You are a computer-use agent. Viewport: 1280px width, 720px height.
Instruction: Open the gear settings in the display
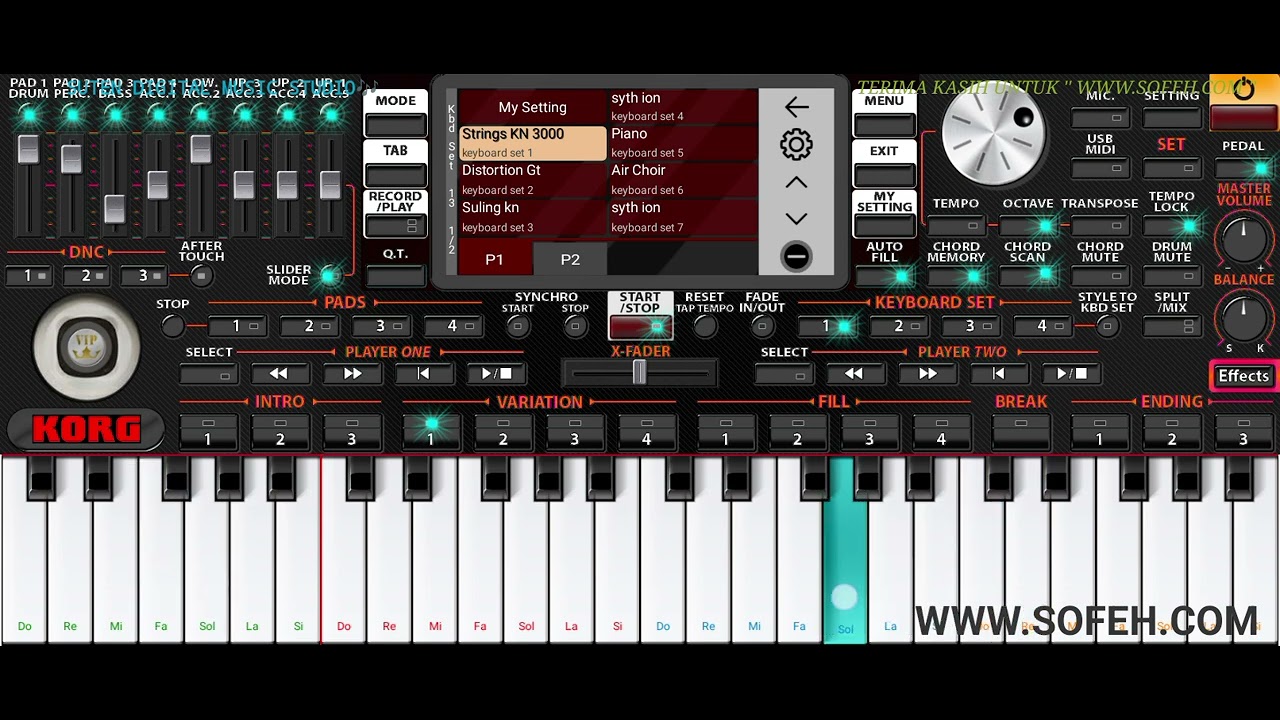pyautogui.click(x=796, y=145)
